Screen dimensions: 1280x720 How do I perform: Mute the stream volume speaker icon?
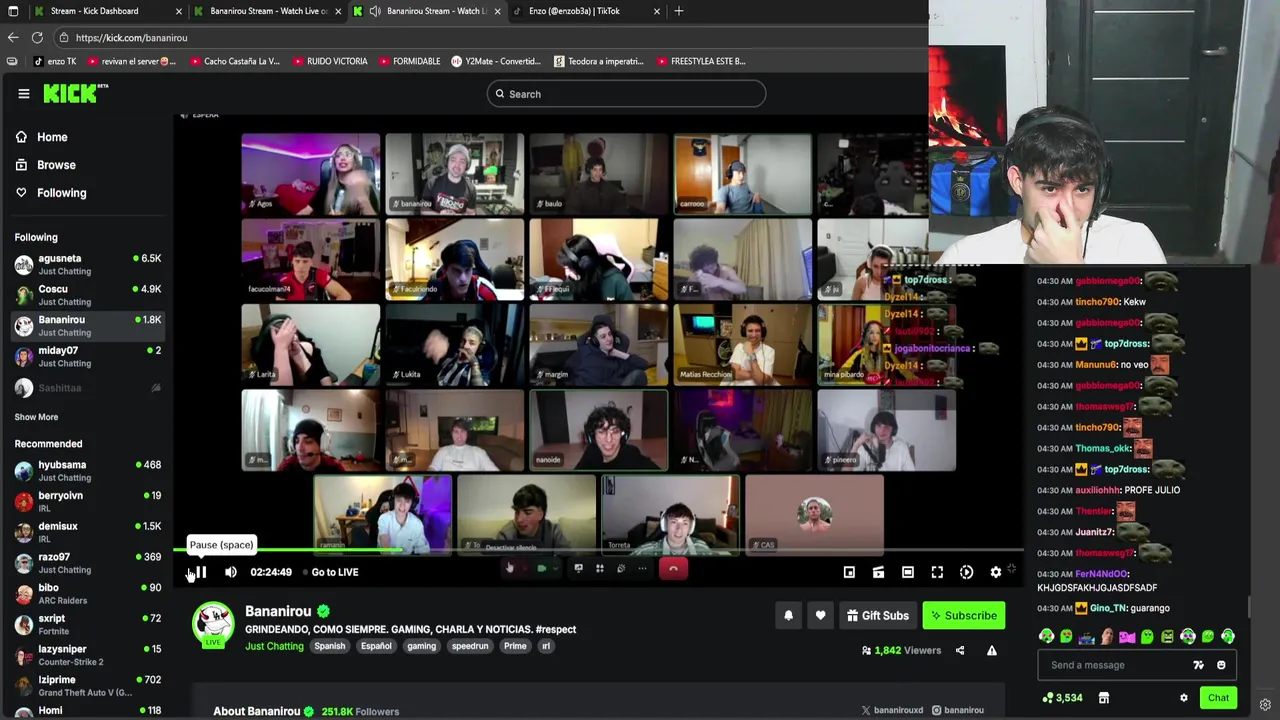point(231,572)
